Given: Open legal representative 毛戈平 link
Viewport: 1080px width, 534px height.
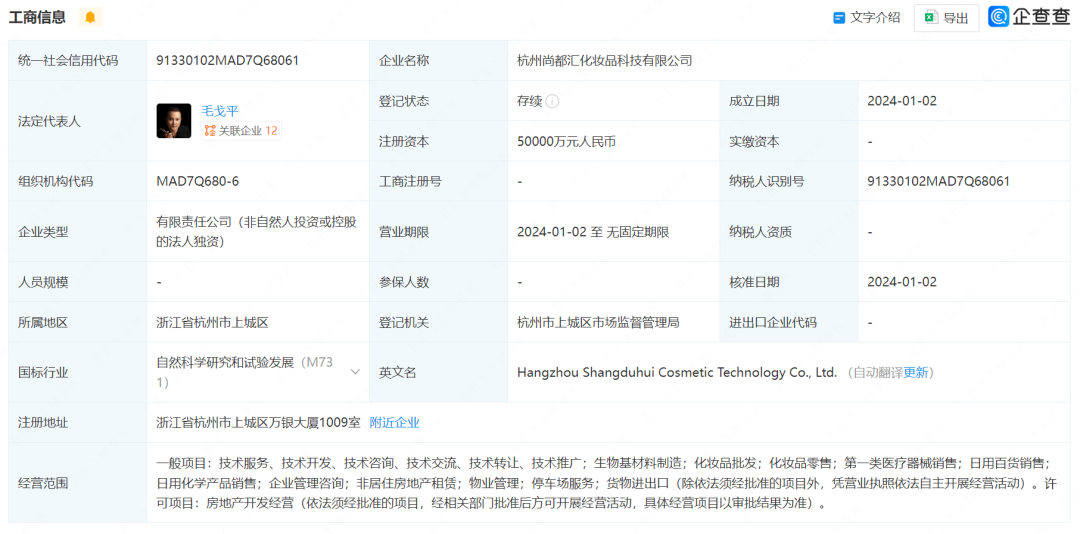Looking at the screenshot, I should click(219, 110).
